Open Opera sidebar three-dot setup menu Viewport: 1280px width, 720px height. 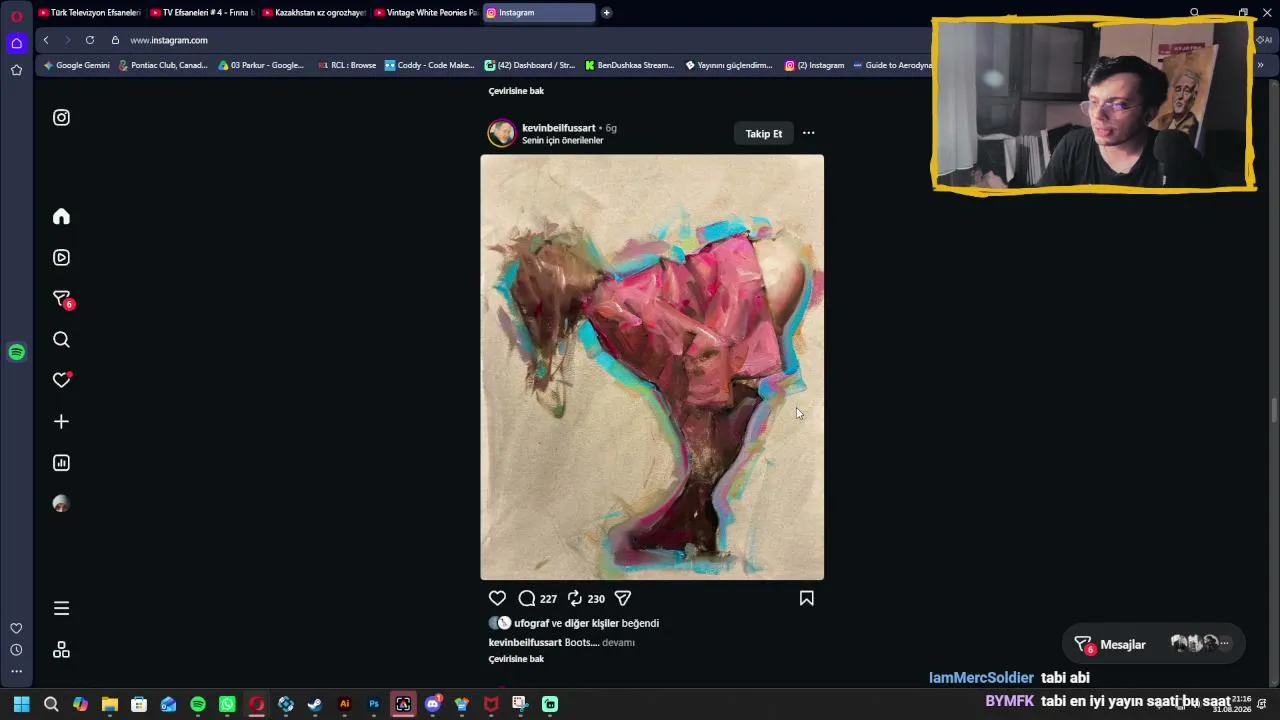tap(16, 671)
